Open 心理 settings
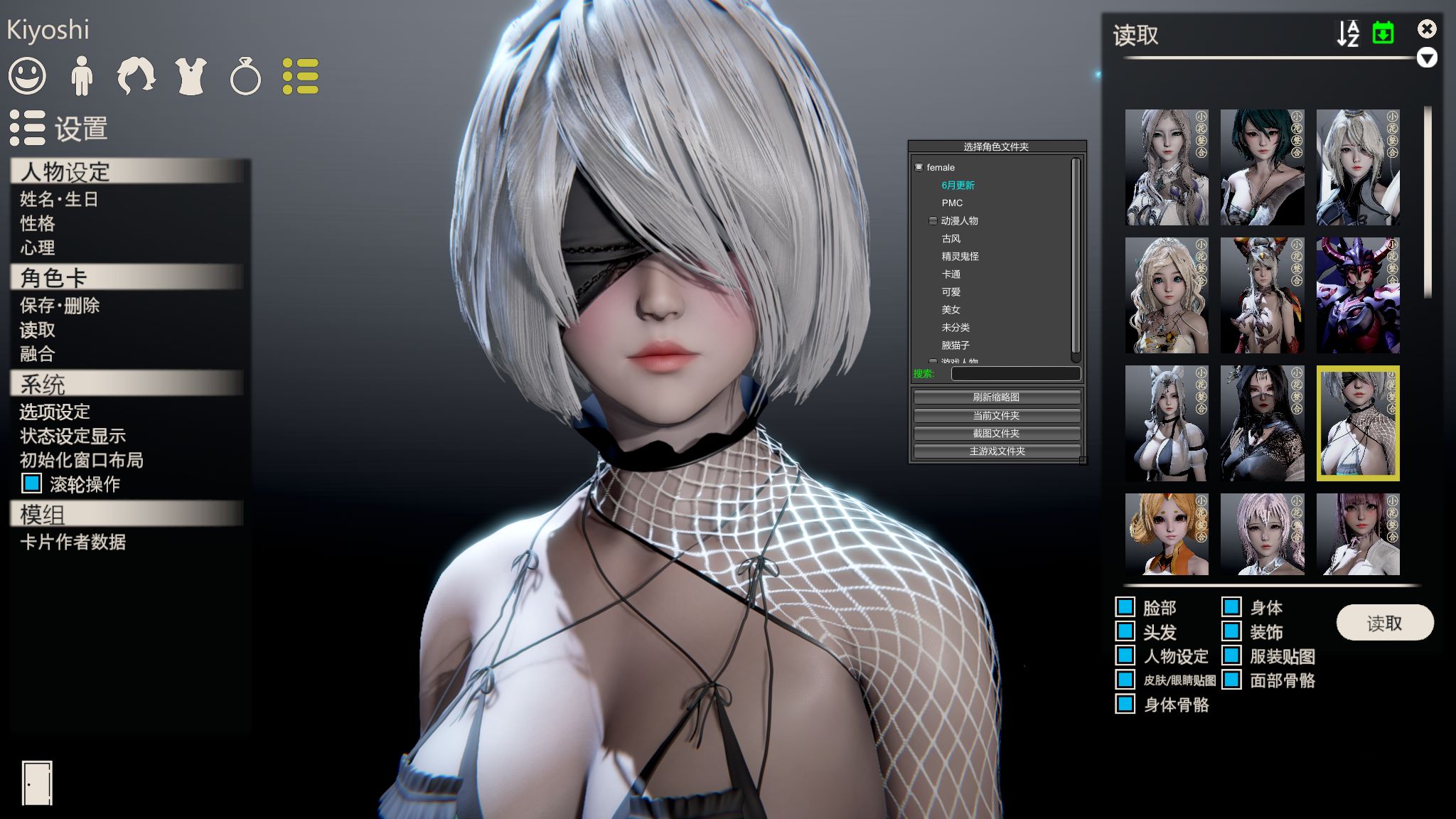The width and height of the screenshot is (1456, 819). click(38, 247)
